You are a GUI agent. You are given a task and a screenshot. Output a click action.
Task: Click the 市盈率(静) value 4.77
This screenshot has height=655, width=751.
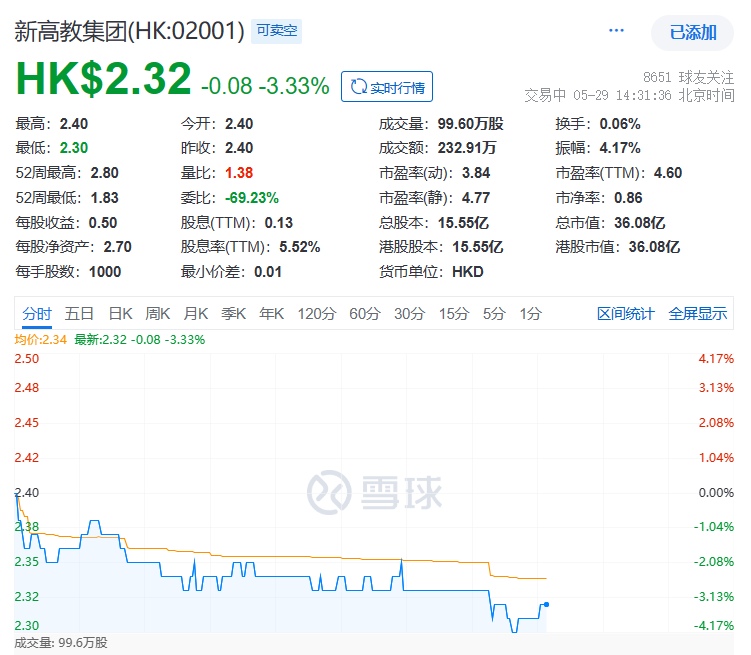pyautogui.click(x=476, y=198)
